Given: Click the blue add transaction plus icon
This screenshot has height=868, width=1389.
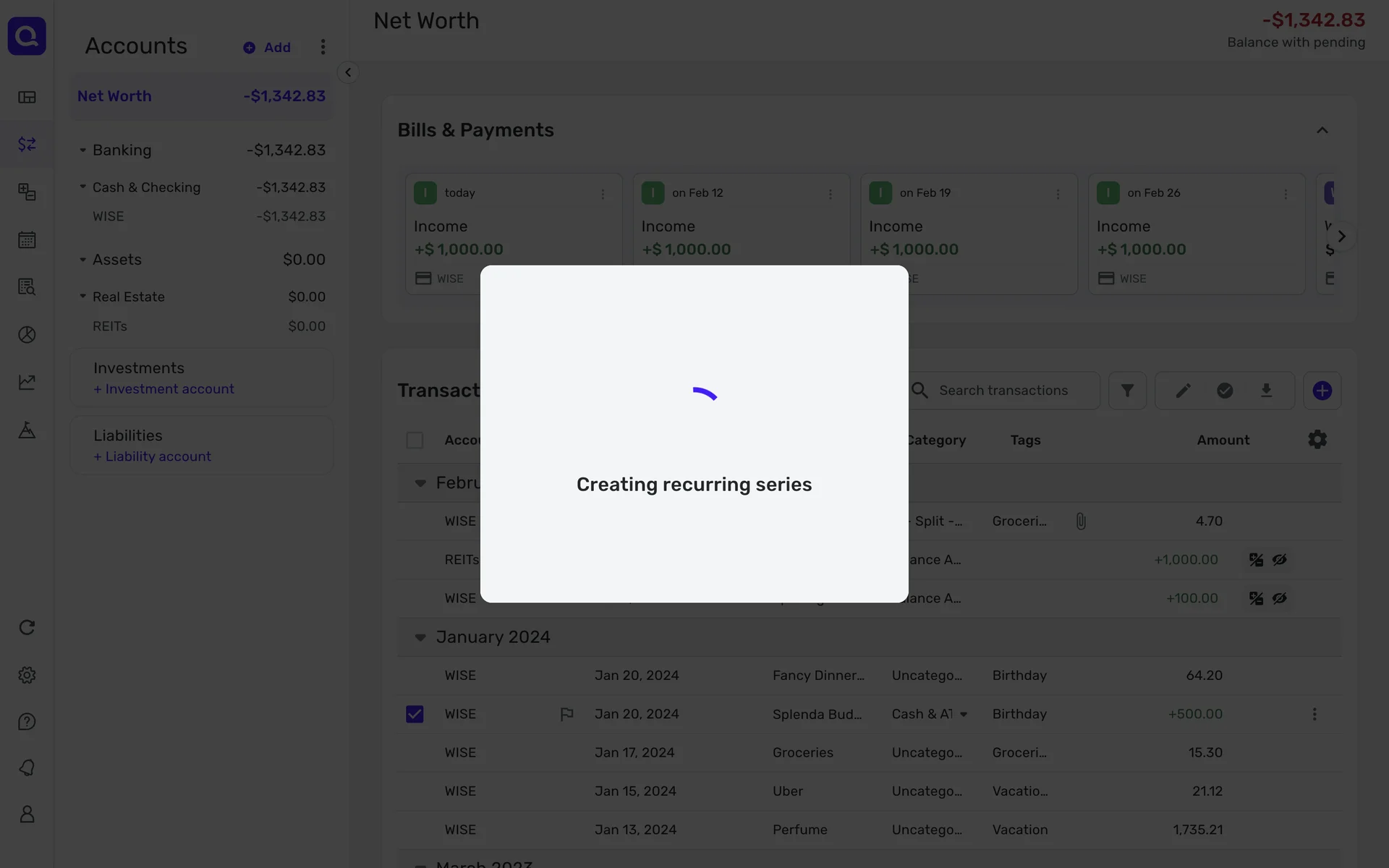Looking at the screenshot, I should tap(1322, 391).
